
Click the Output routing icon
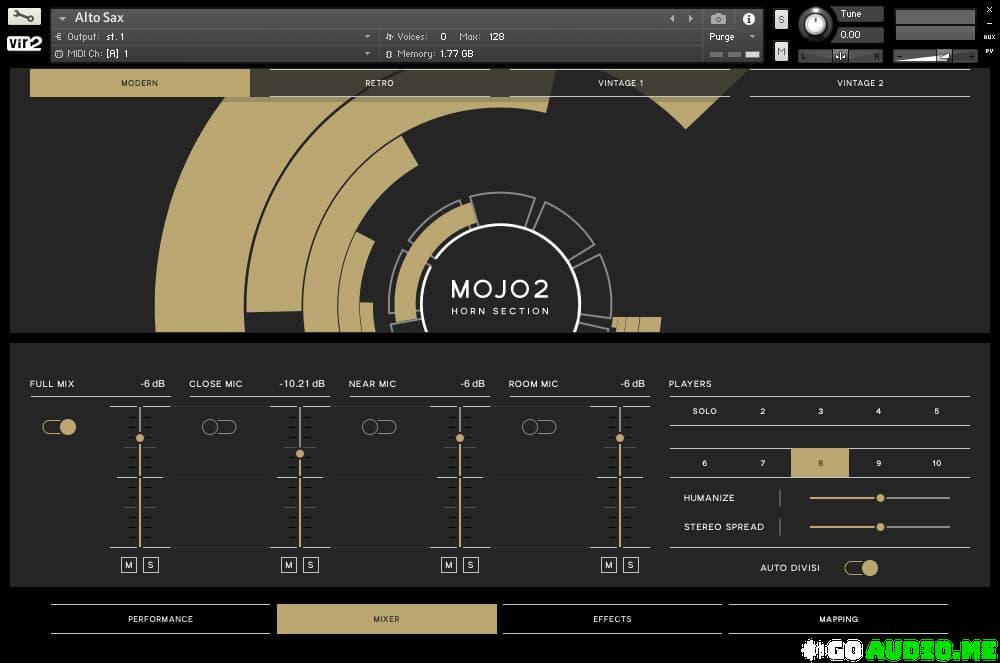click(x=59, y=37)
